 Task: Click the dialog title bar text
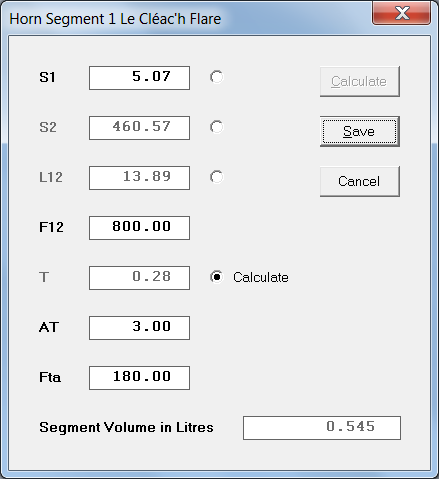tap(115, 19)
